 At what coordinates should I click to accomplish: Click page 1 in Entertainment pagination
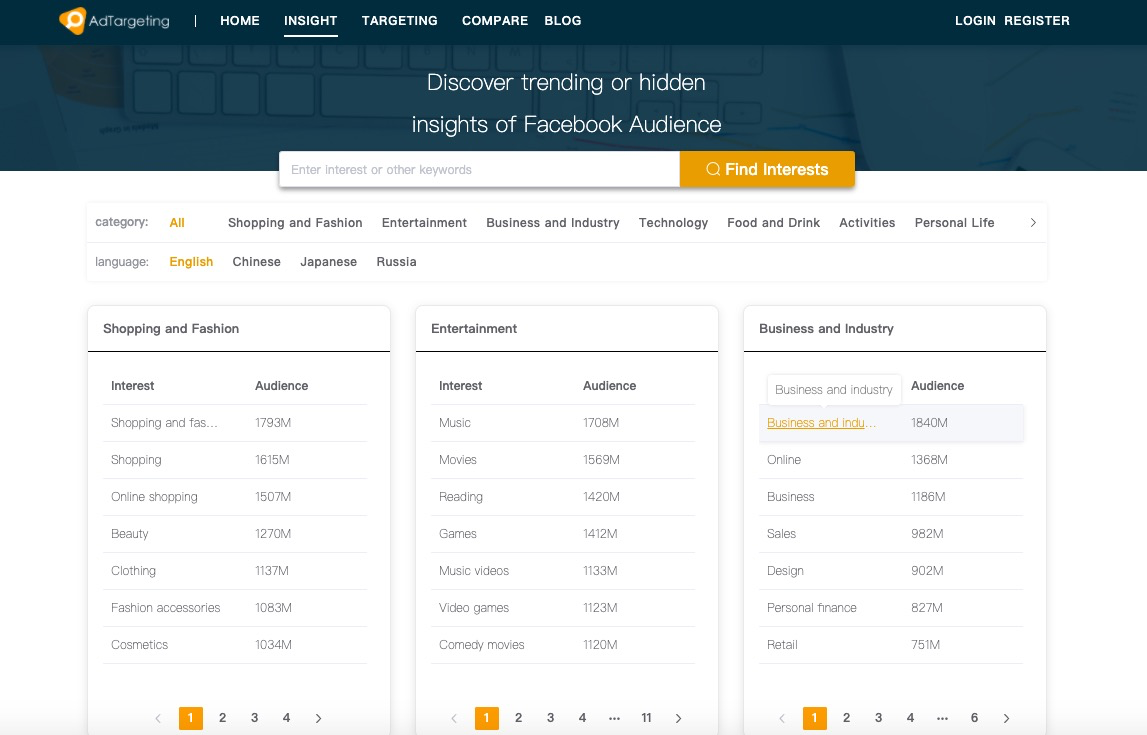[486, 718]
